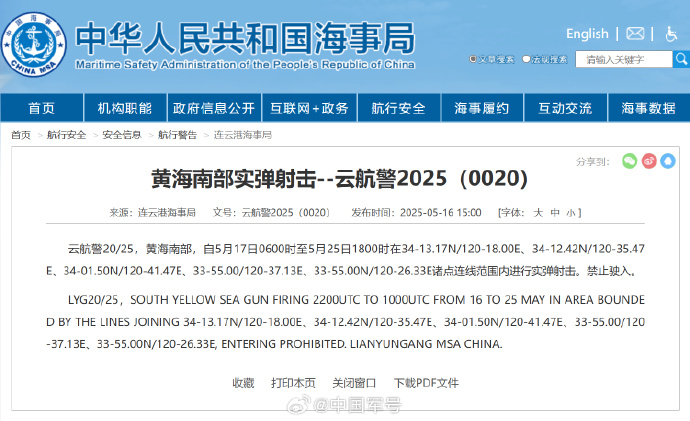This screenshot has height=421, width=690.
Task: Share via blue bell icon
Action: [x=668, y=161]
